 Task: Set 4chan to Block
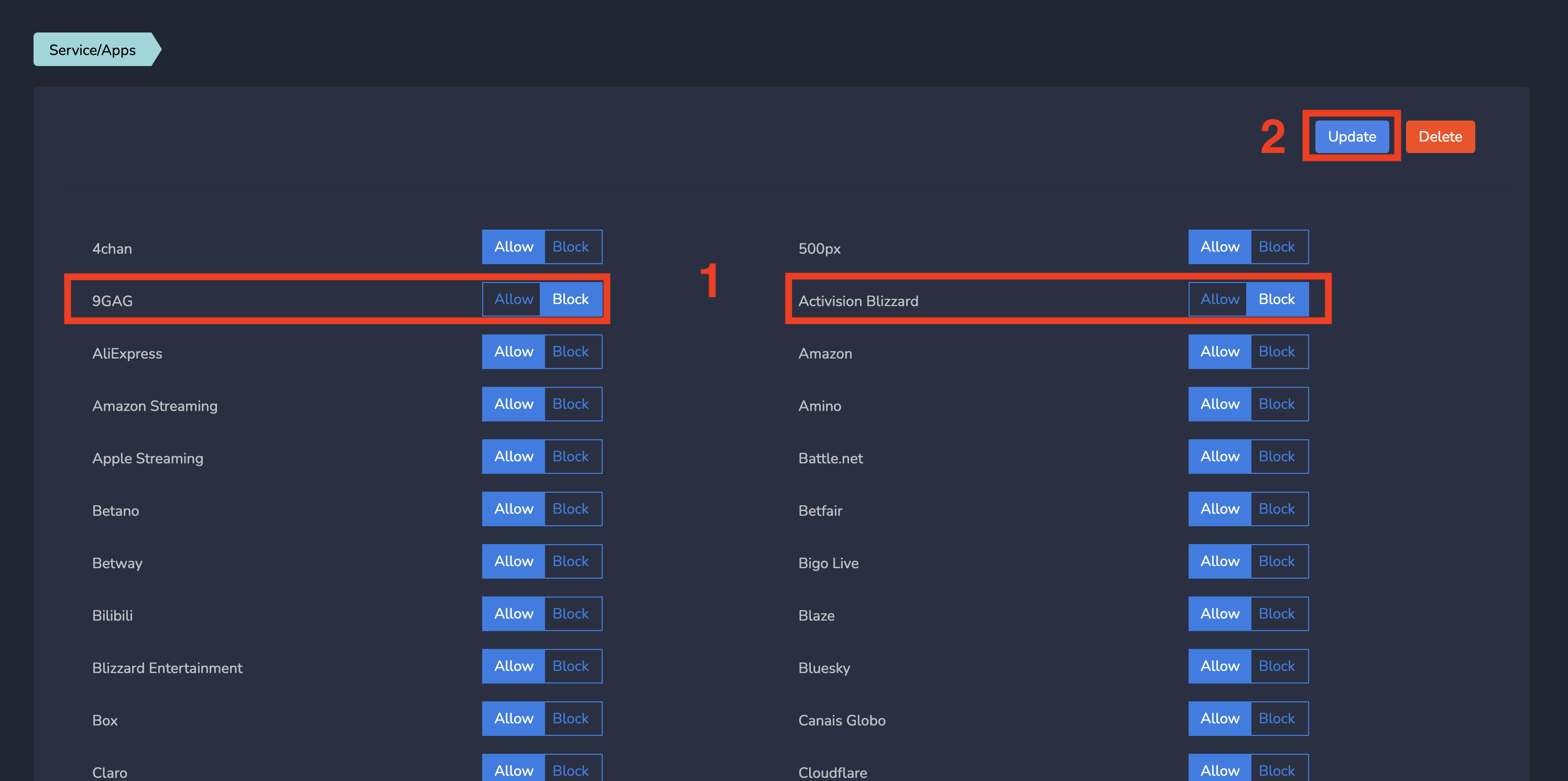pyautogui.click(x=570, y=246)
